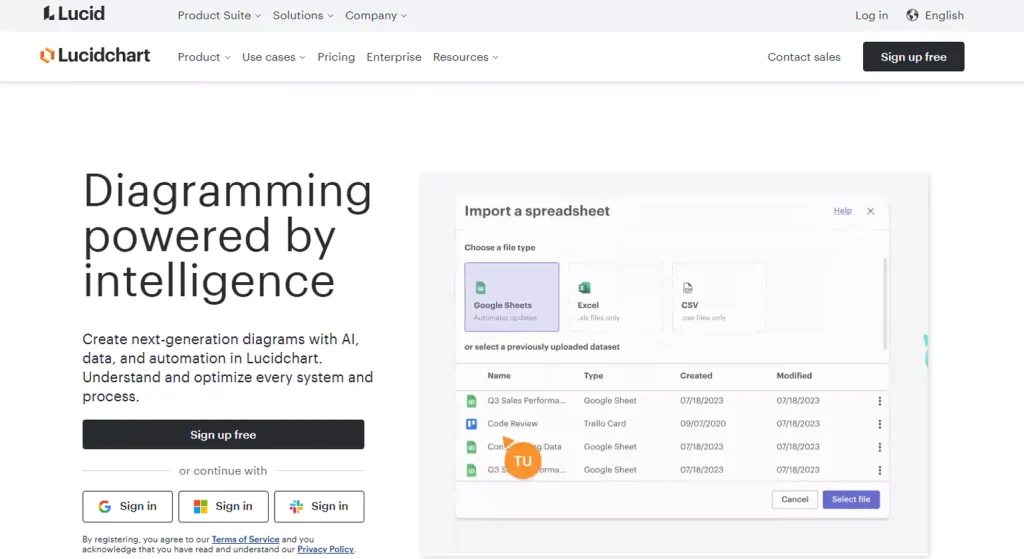Viewport: 1024px width, 559px height.
Task: Click the 09/07/2020 created date
Action: pos(703,424)
